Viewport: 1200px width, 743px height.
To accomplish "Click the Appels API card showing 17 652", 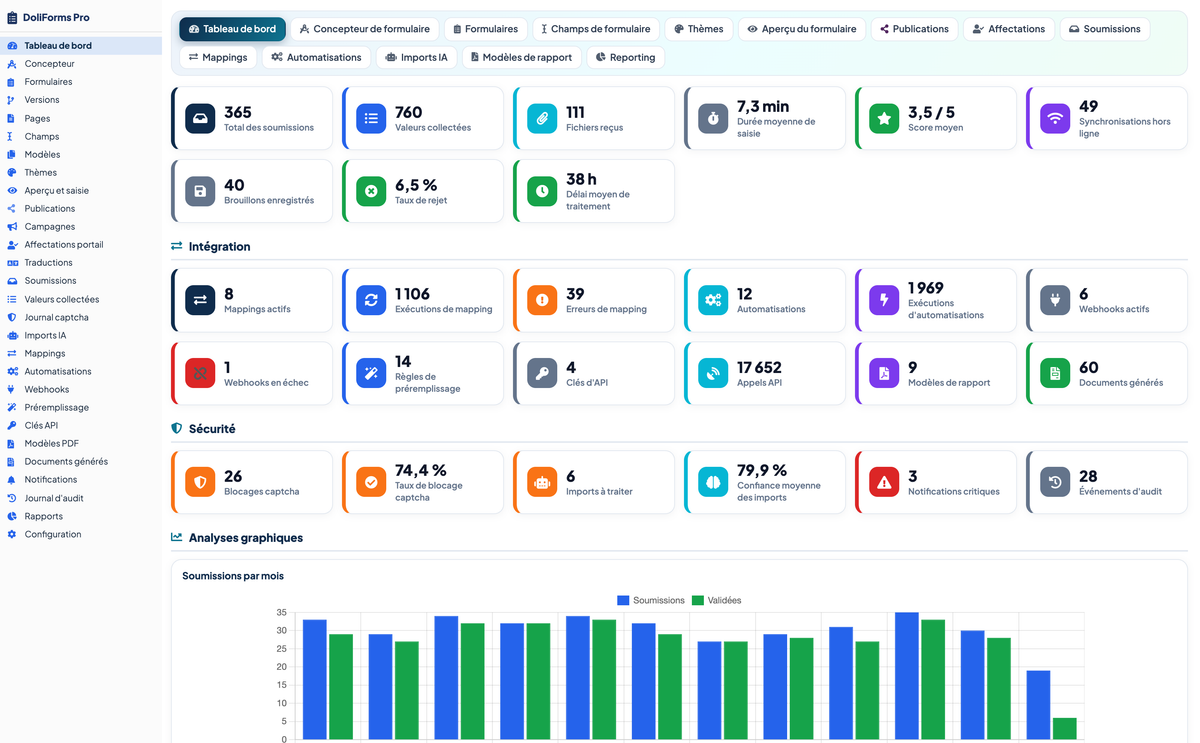I will pyautogui.click(x=765, y=373).
